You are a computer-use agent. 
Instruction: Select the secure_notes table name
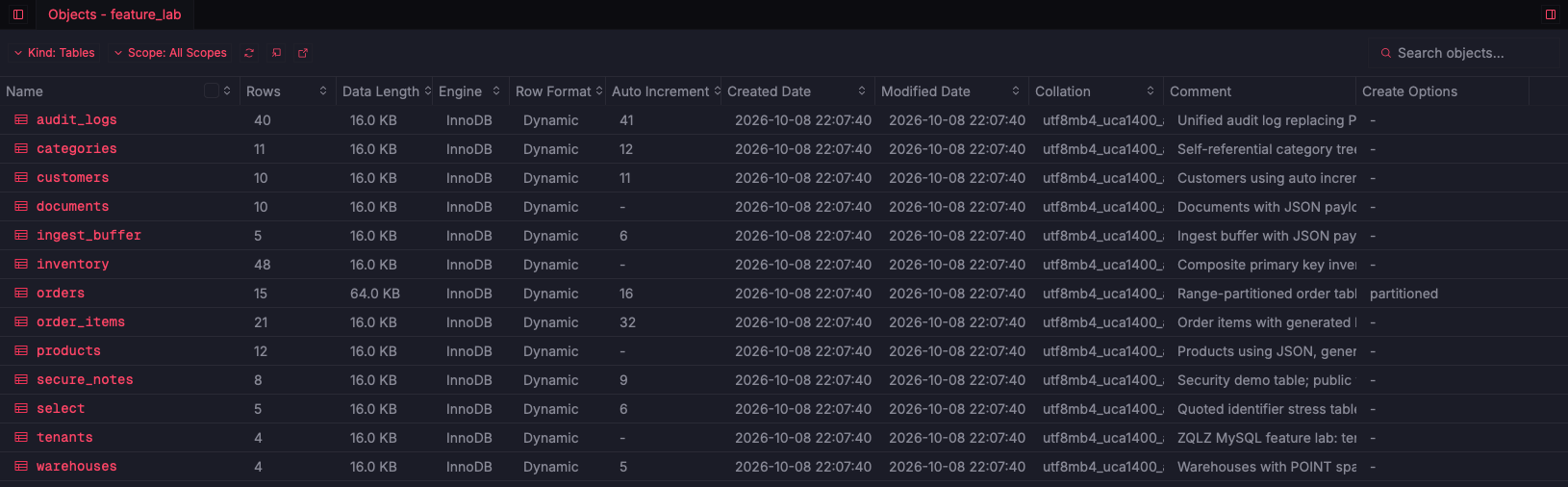85,380
